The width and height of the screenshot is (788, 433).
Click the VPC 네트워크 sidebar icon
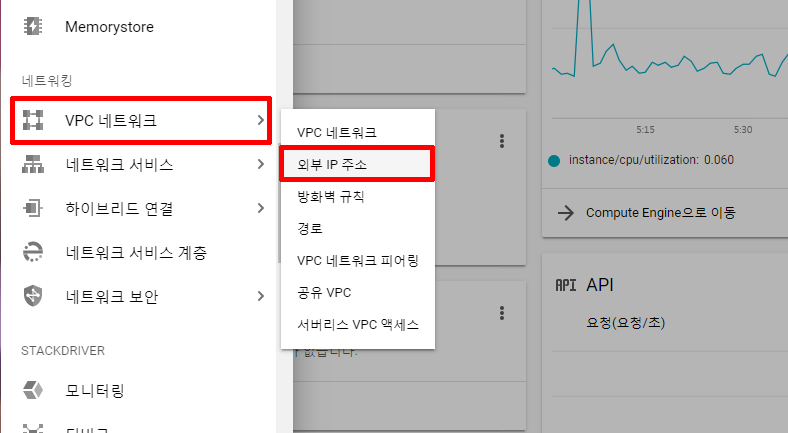[x=33, y=121]
